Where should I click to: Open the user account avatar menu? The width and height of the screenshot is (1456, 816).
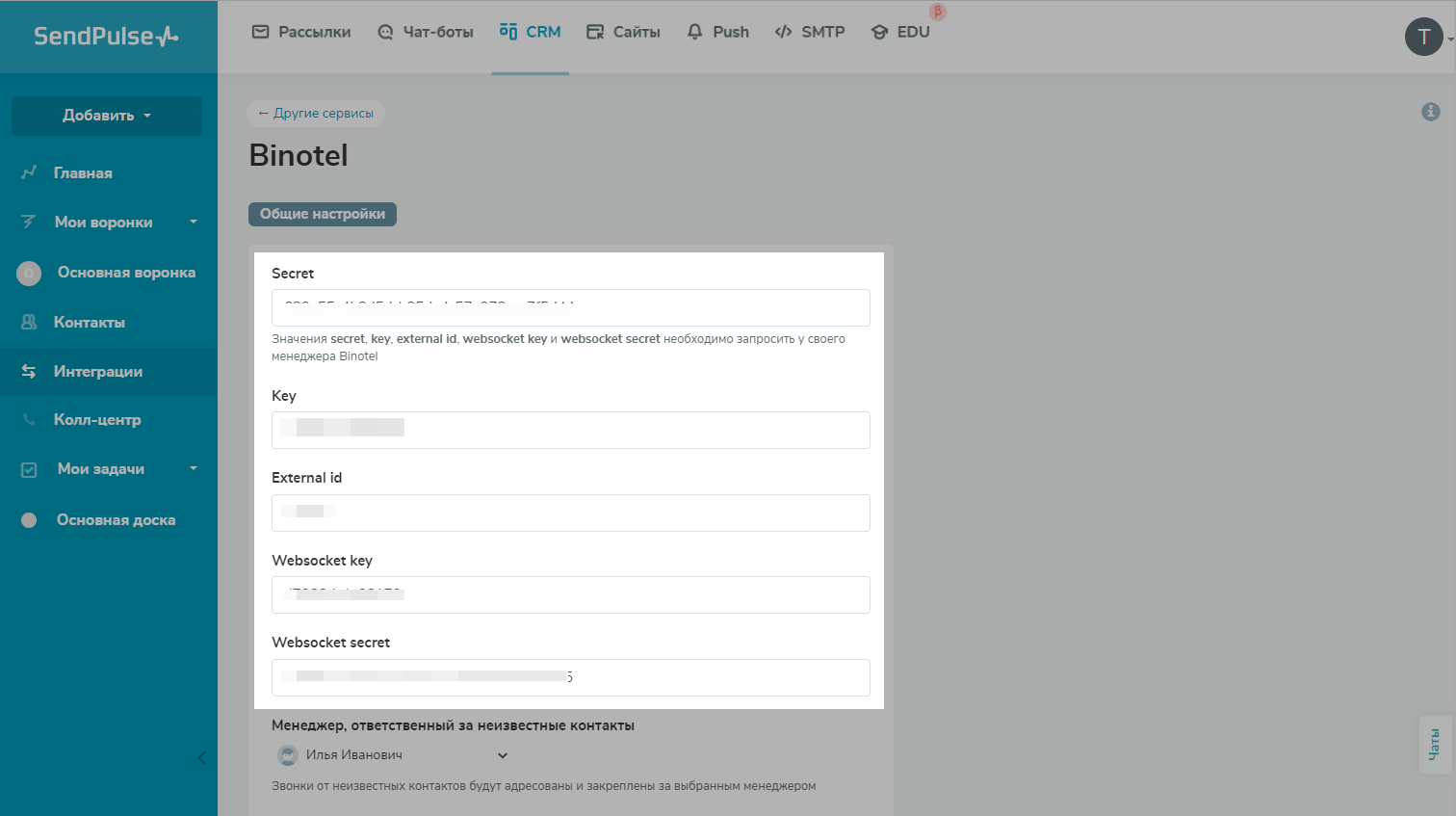pos(1424,37)
